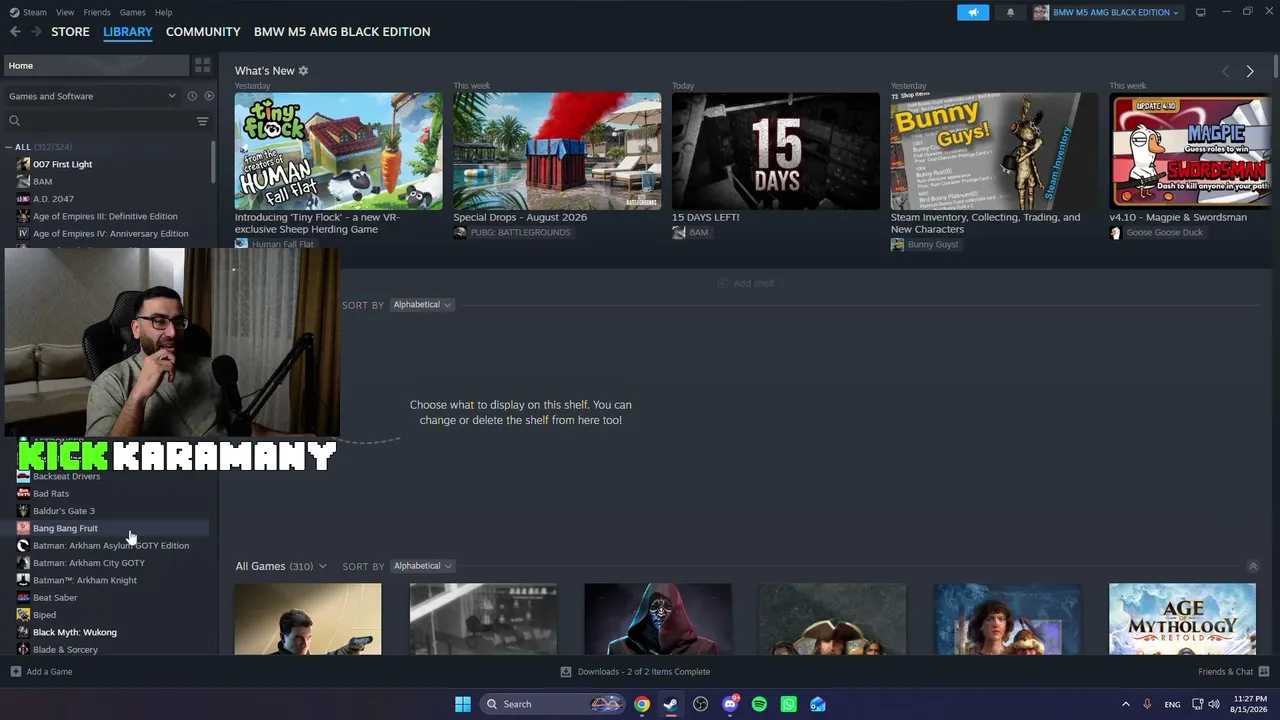The height and width of the screenshot is (720, 1280).
Task: Open the account name dropdown menu
Action: click(1116, 12)
